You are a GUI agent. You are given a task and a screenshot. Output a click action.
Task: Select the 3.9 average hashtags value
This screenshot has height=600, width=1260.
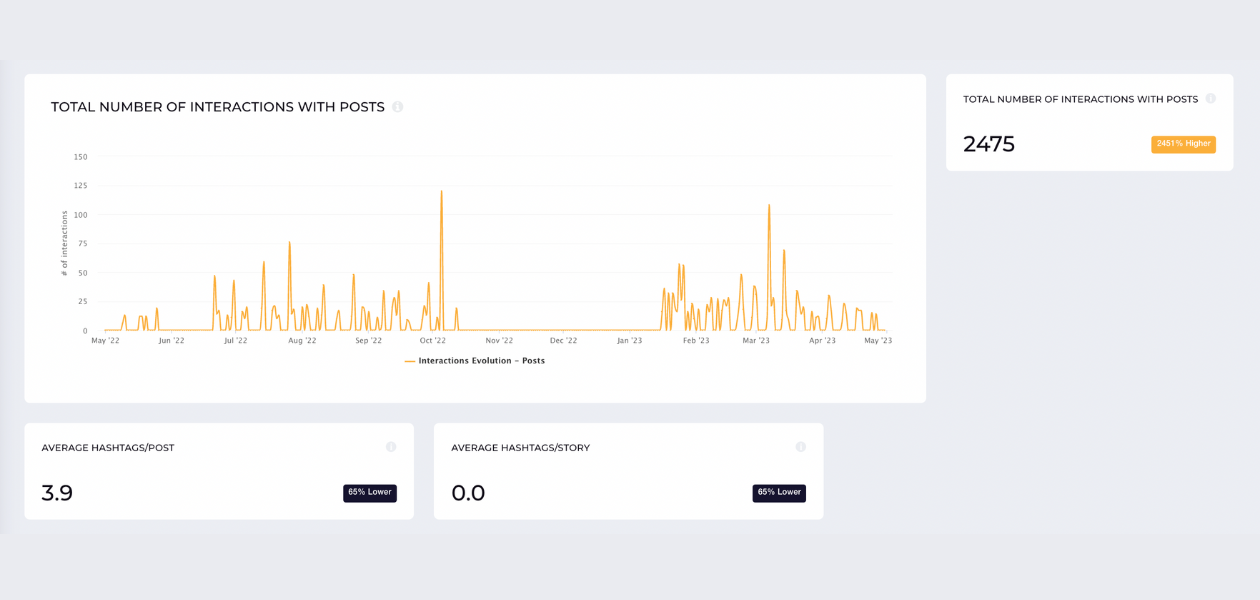tap(57, 493)
